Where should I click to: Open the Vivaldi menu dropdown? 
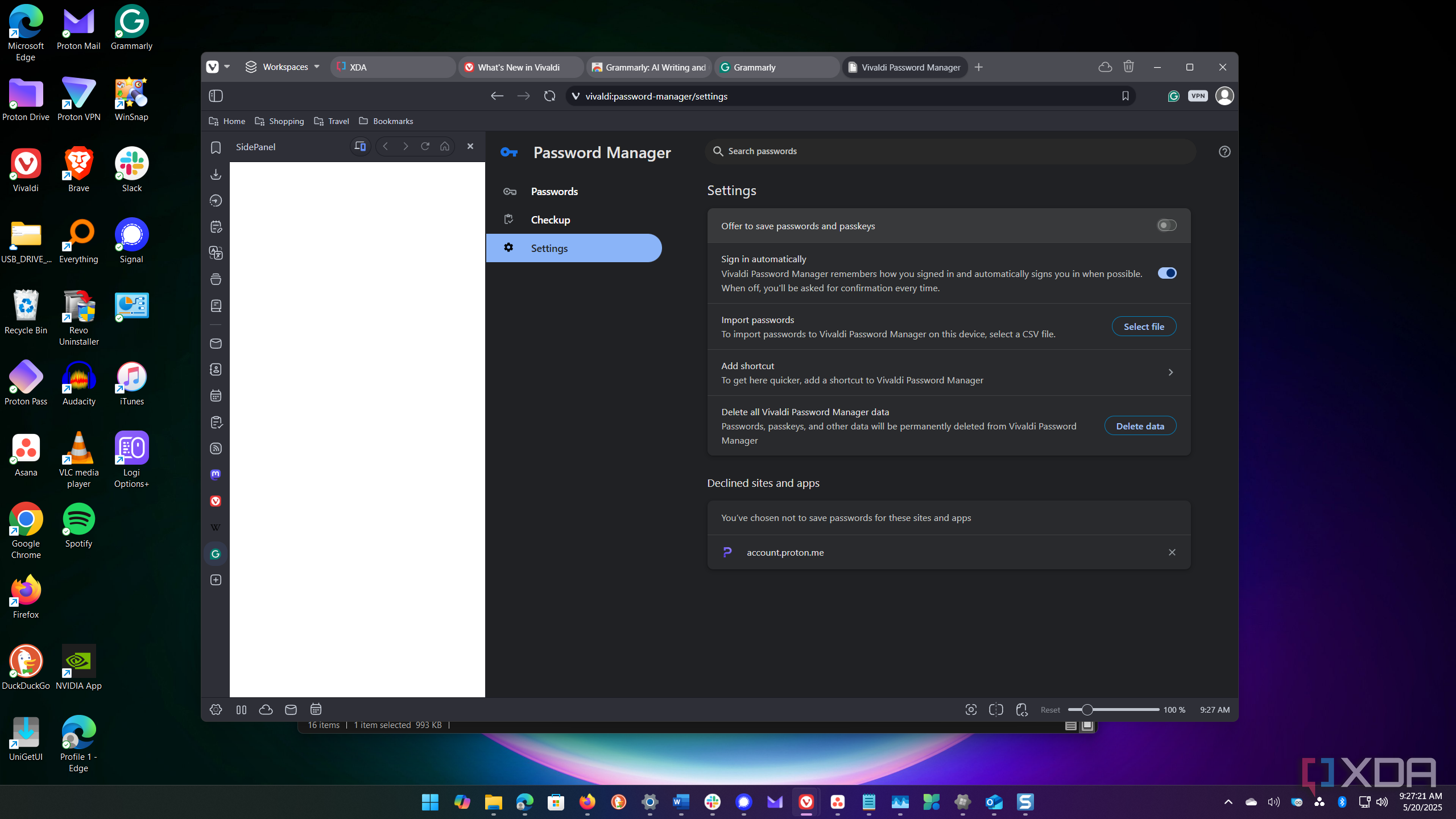pos(218,67)
